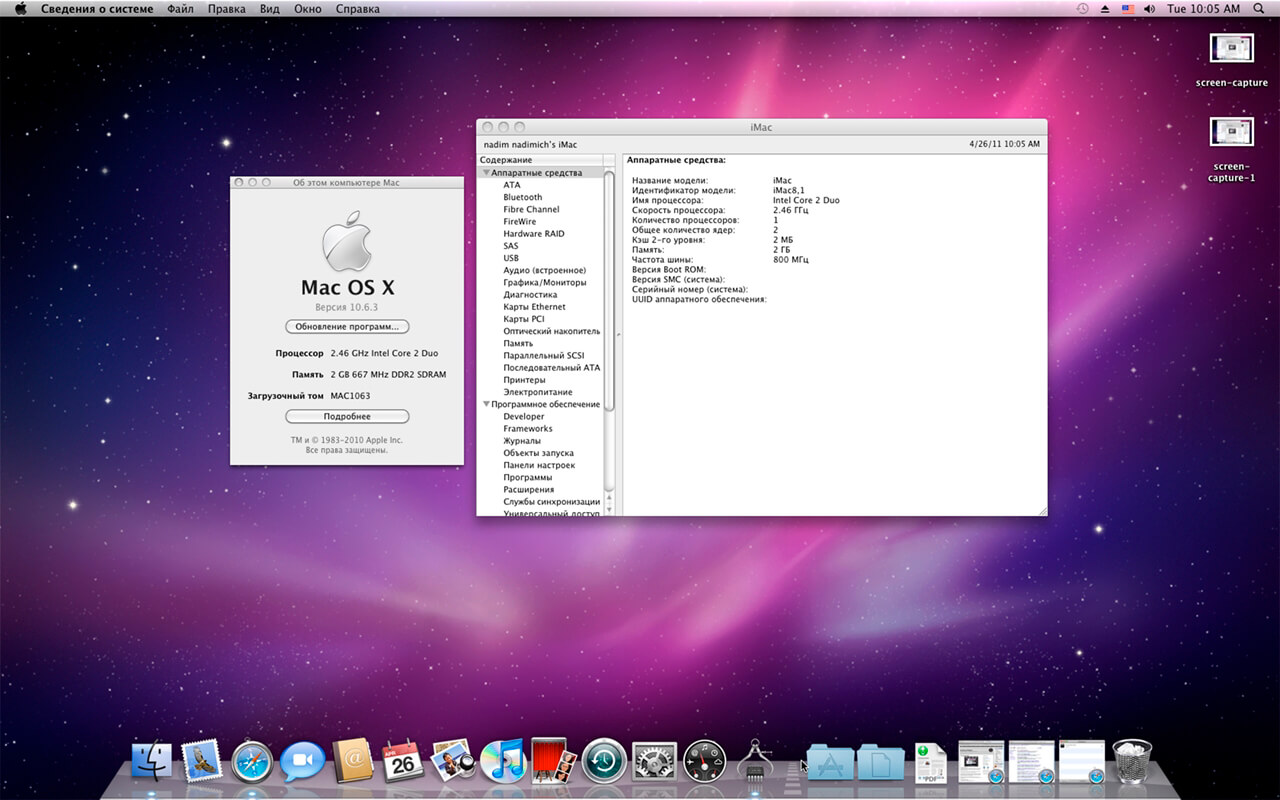Select Developer under software section
The image size is (1280, 800).
coord(524,417)
